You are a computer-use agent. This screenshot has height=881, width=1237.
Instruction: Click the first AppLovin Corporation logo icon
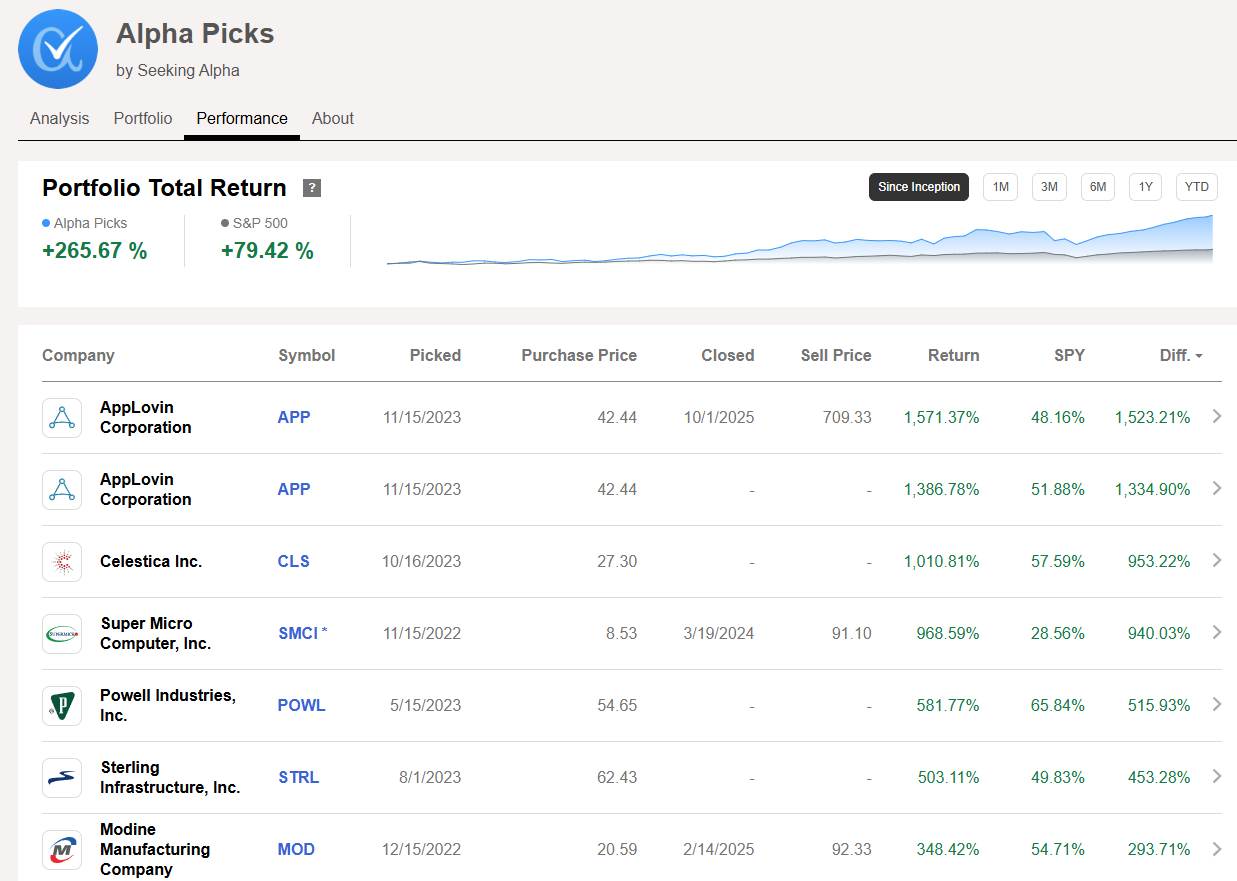(x=62, y=417)
